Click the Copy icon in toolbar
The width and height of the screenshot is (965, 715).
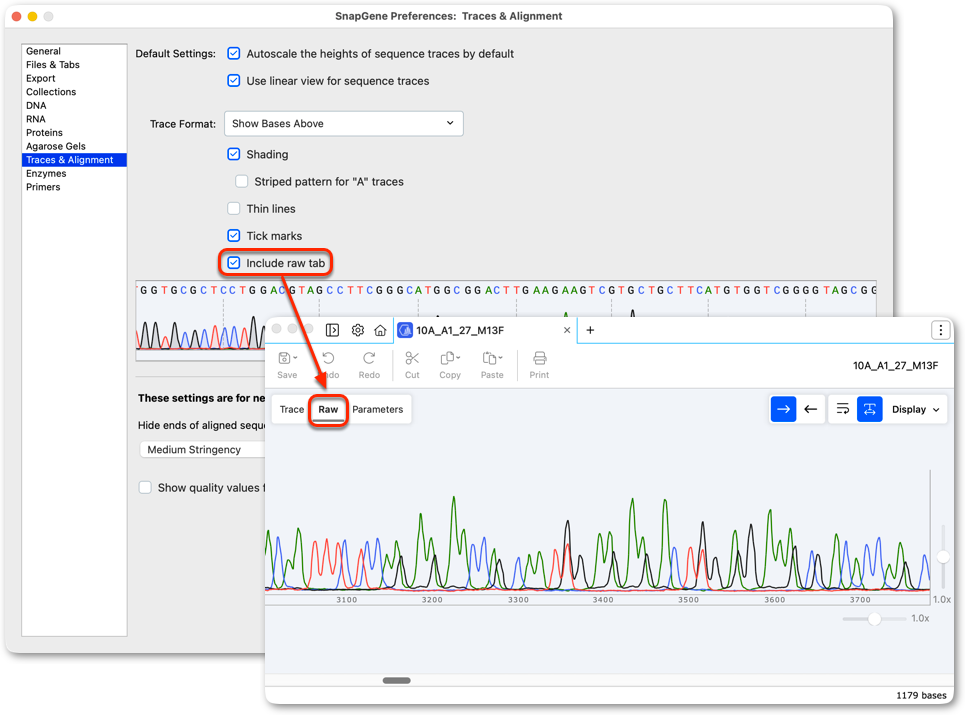tap(447, 358)
